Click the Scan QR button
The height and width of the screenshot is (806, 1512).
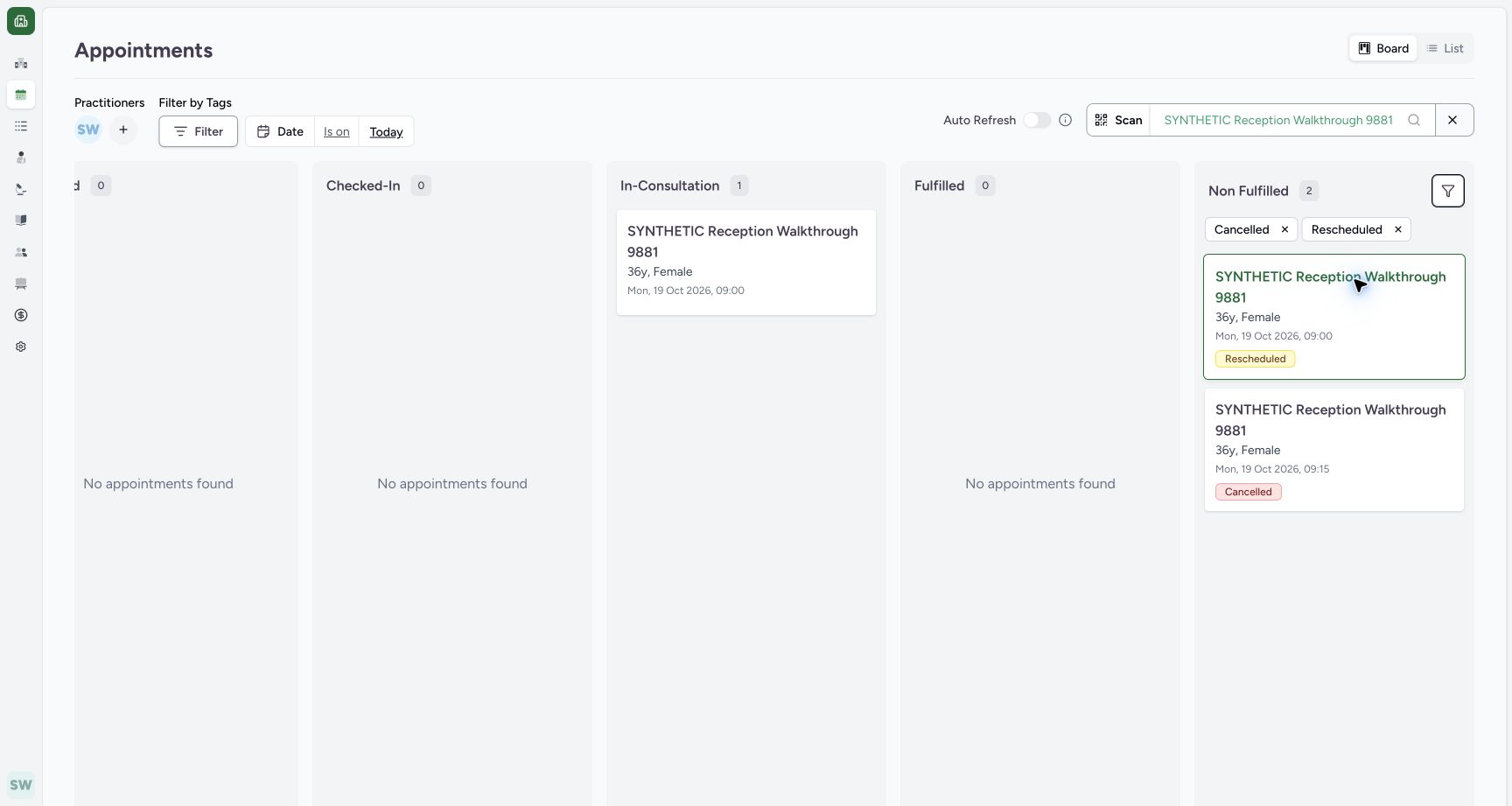pyautogui.click(x=1119, y=120)
